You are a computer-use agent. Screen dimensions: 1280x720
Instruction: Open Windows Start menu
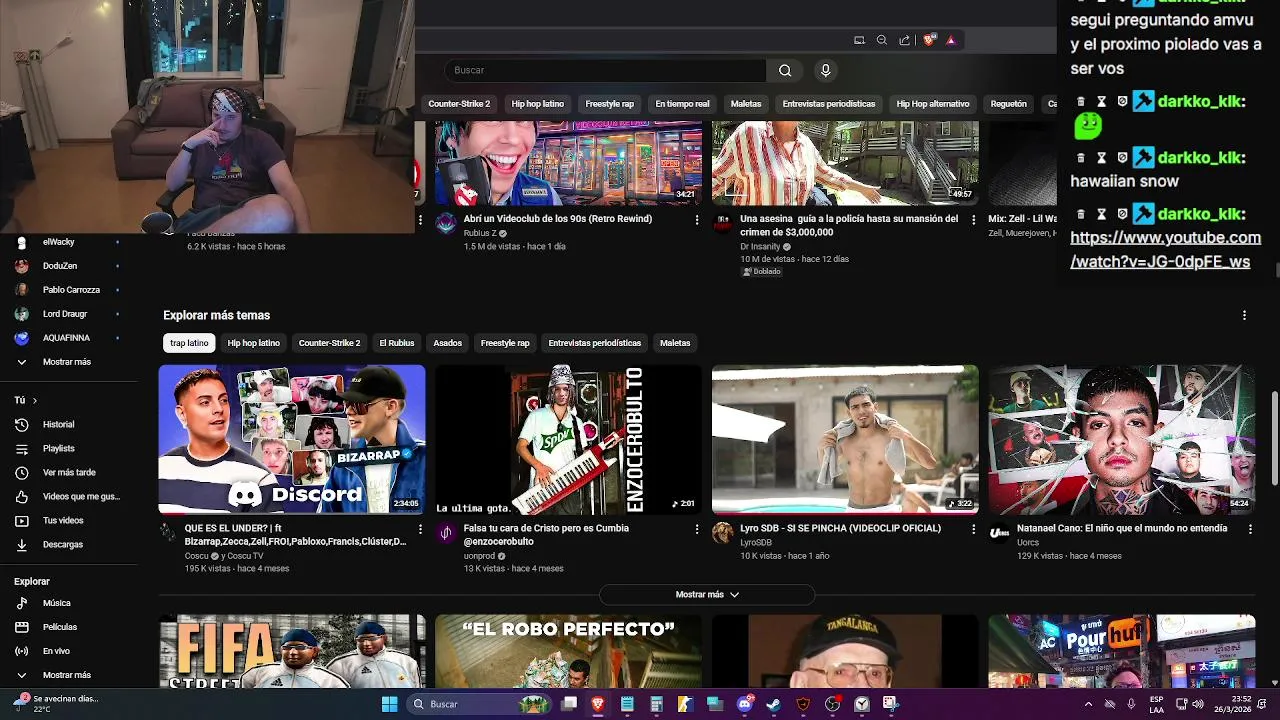(389, 704)
